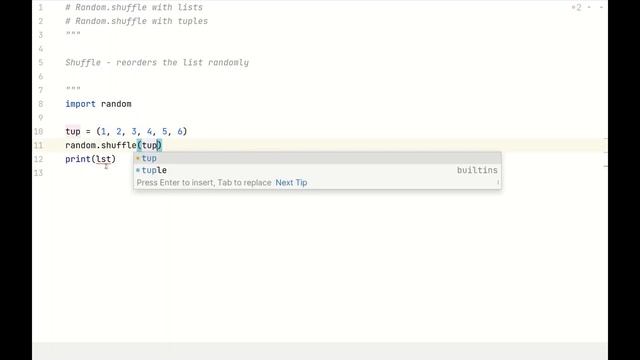Go to previous highlighted problem arrow
640x360 pixels.
pyautogui.click(x=589, y=7)
